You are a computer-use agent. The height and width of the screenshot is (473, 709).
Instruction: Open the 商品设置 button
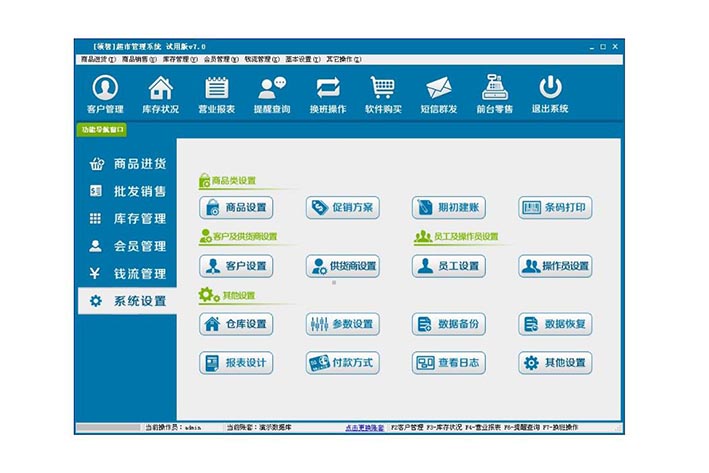(x=236, y=208)
